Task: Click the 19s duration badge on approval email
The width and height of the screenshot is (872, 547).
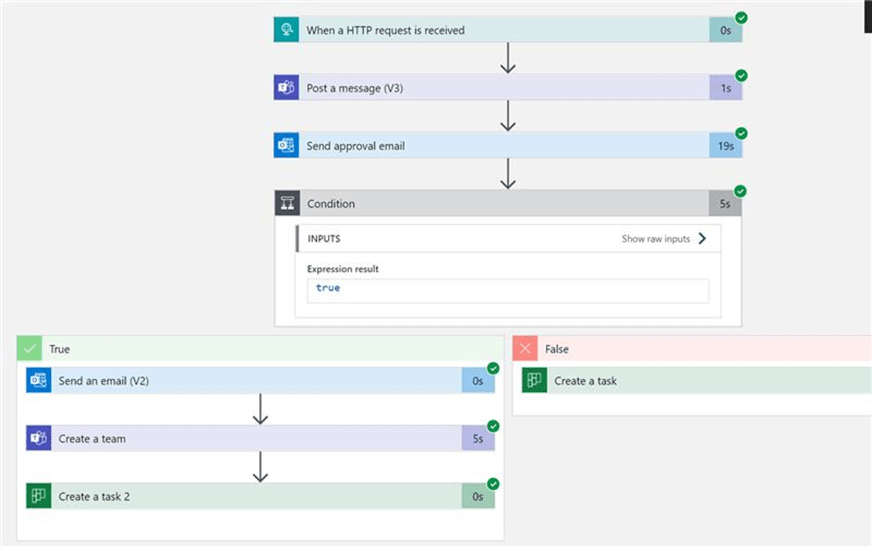Action: point(725,146)
